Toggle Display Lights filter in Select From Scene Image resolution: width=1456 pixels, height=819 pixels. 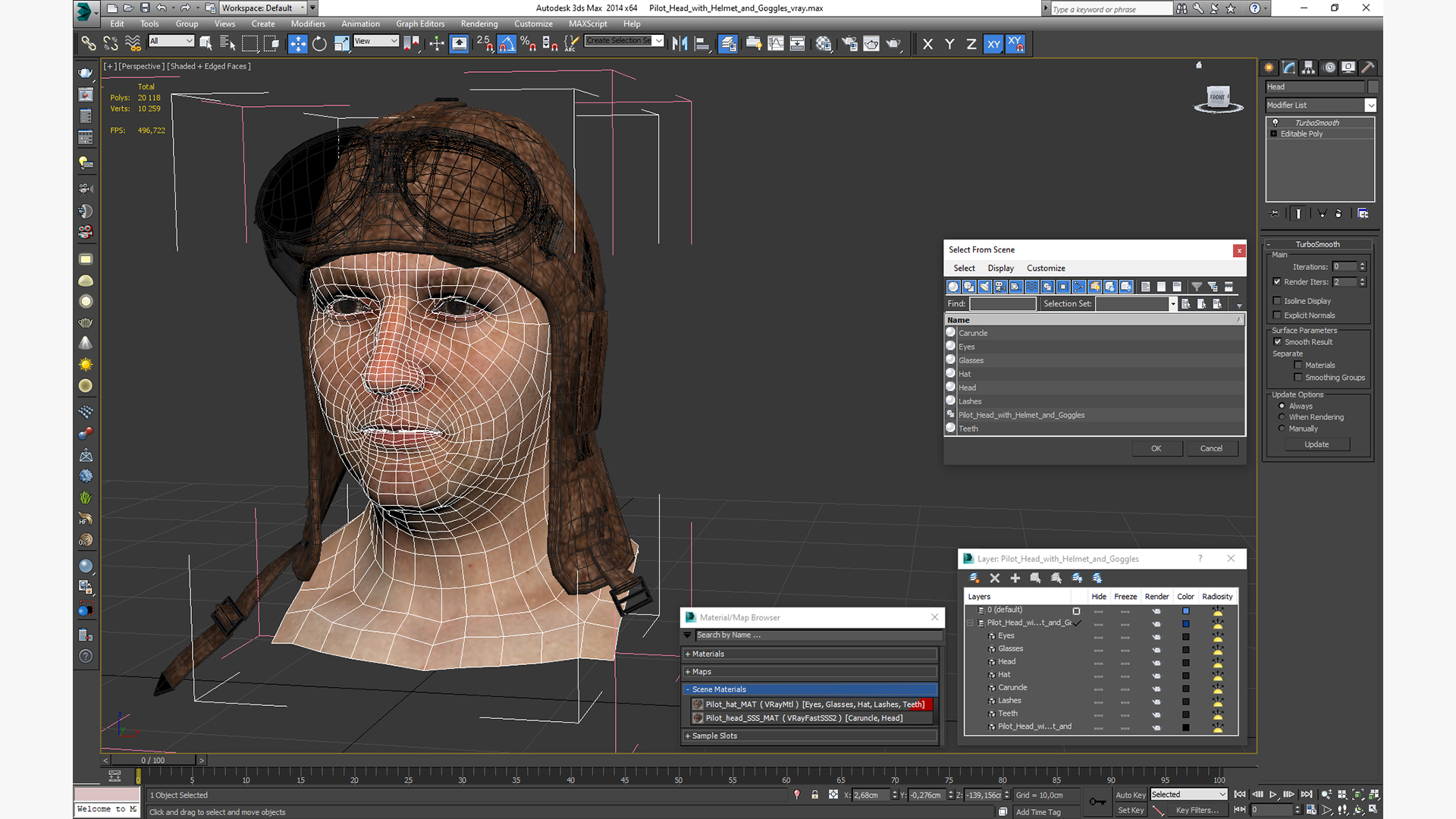coord(984,287)
